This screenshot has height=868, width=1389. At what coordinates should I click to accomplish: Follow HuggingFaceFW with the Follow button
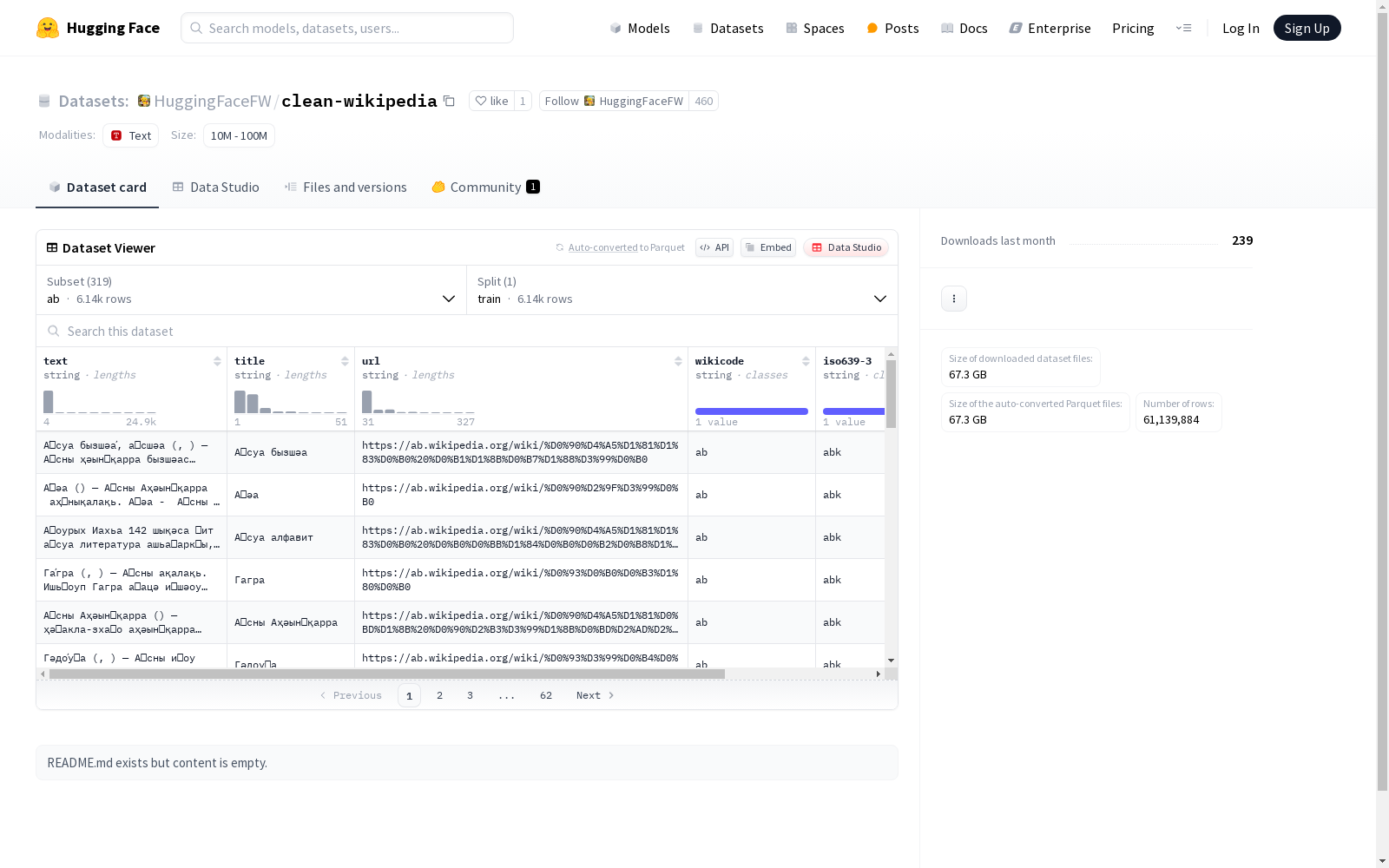tap(614, 101)
